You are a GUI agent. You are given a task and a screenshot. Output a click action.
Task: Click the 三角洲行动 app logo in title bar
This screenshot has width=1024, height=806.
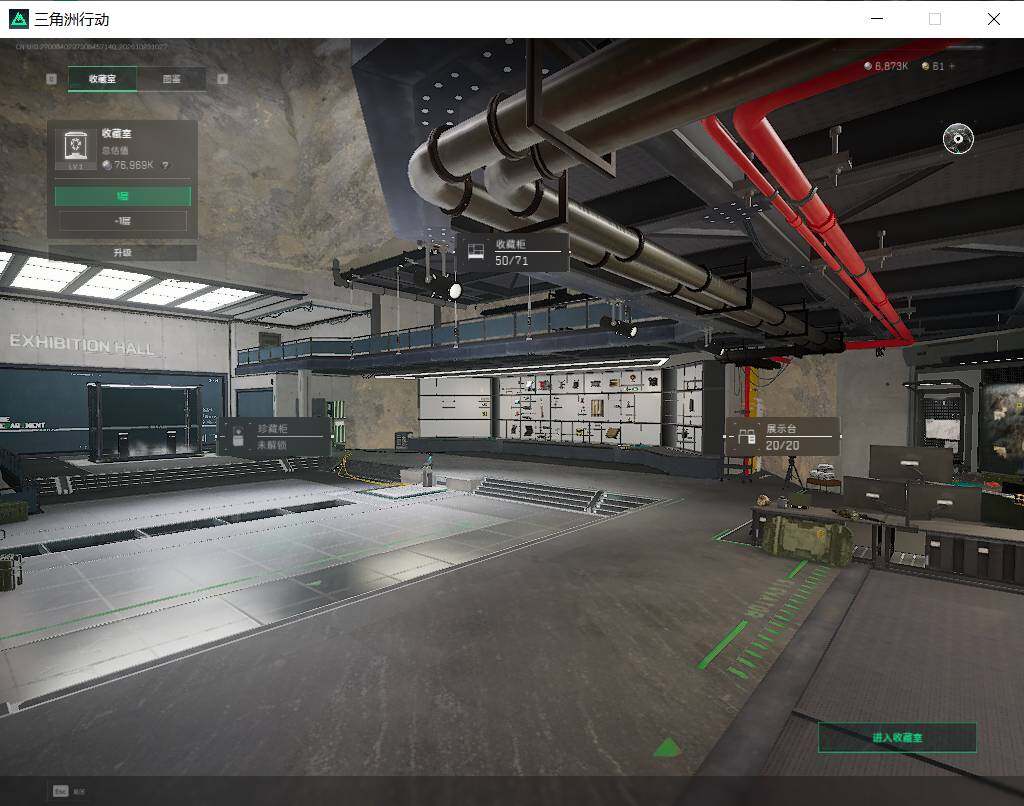[x=19, y=19]
